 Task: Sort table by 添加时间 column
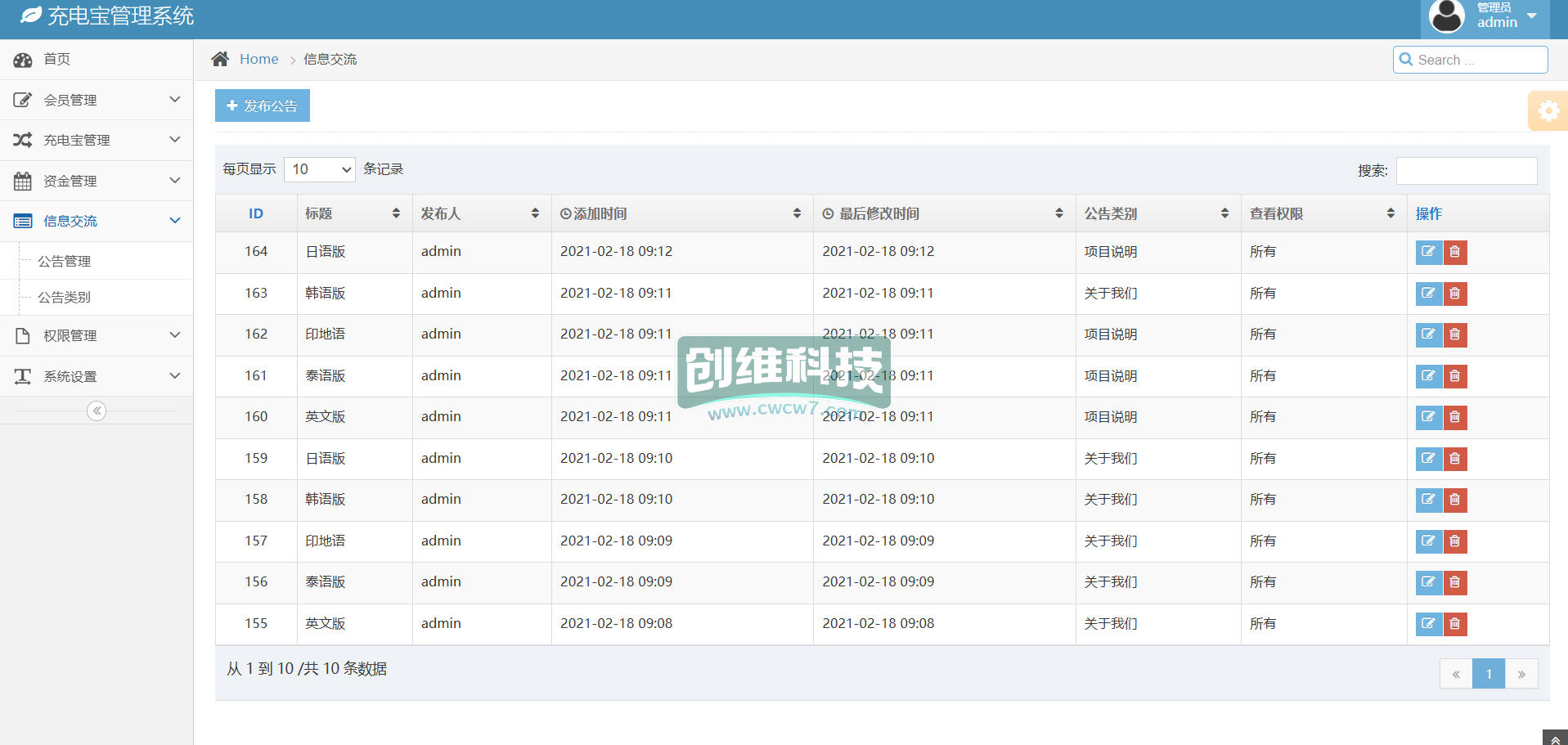pos(681,213)
